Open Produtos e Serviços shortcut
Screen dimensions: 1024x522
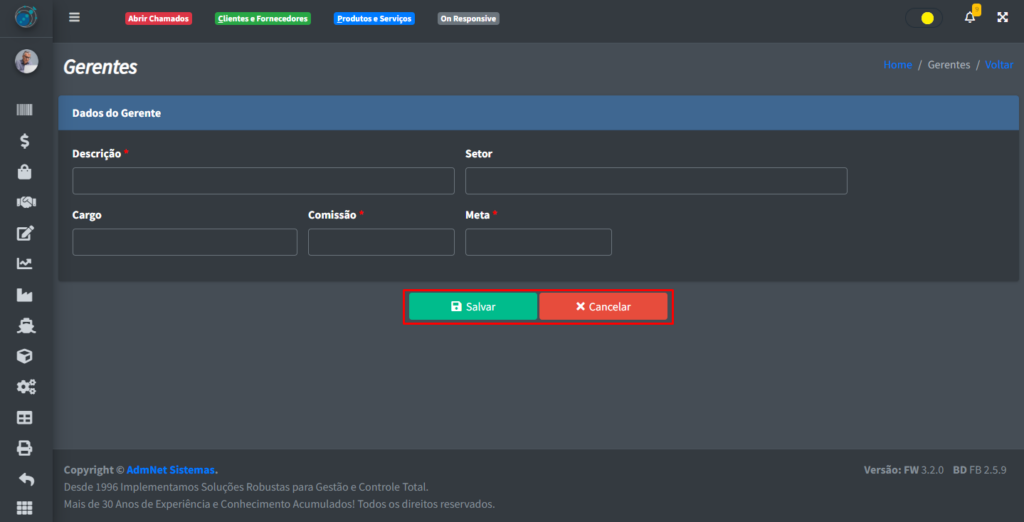(x=374, y=19)
